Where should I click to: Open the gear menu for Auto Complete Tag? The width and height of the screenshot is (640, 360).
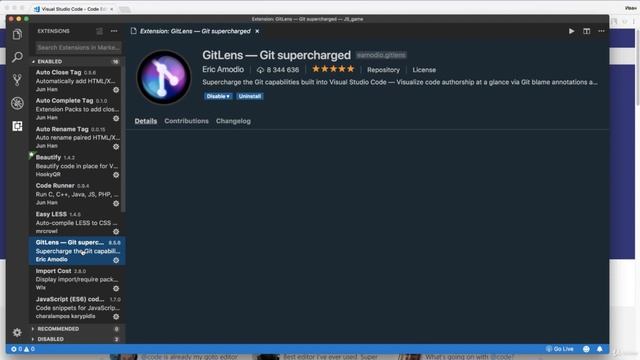116,118
